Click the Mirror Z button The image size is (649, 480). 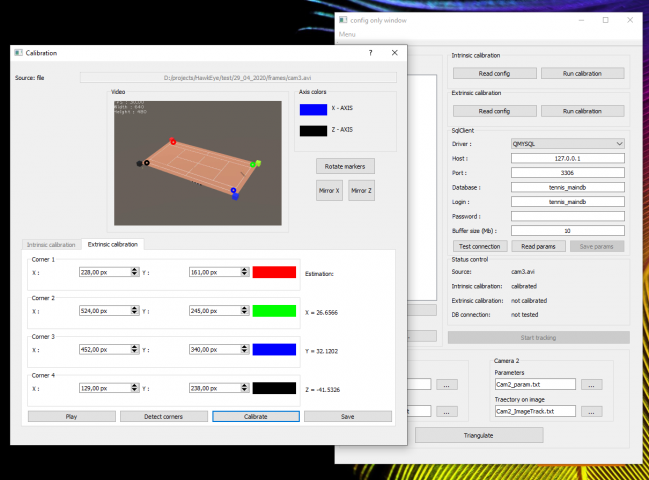[361, 190]
